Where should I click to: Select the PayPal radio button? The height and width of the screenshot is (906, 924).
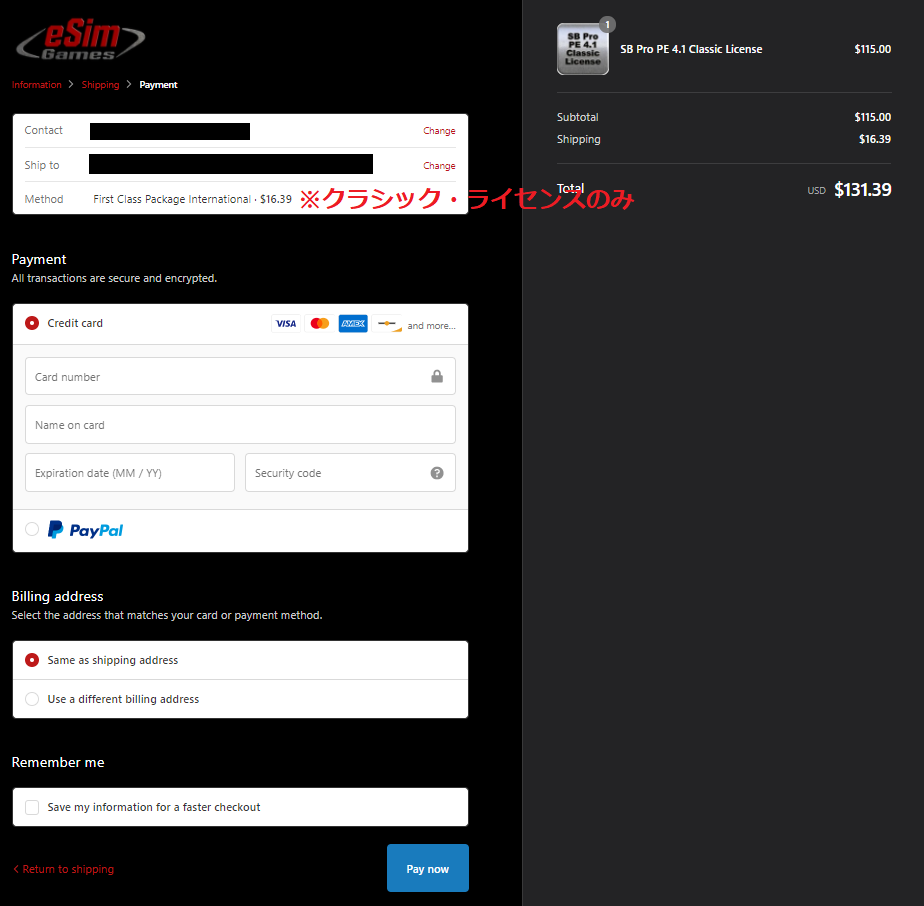[32, 529]
